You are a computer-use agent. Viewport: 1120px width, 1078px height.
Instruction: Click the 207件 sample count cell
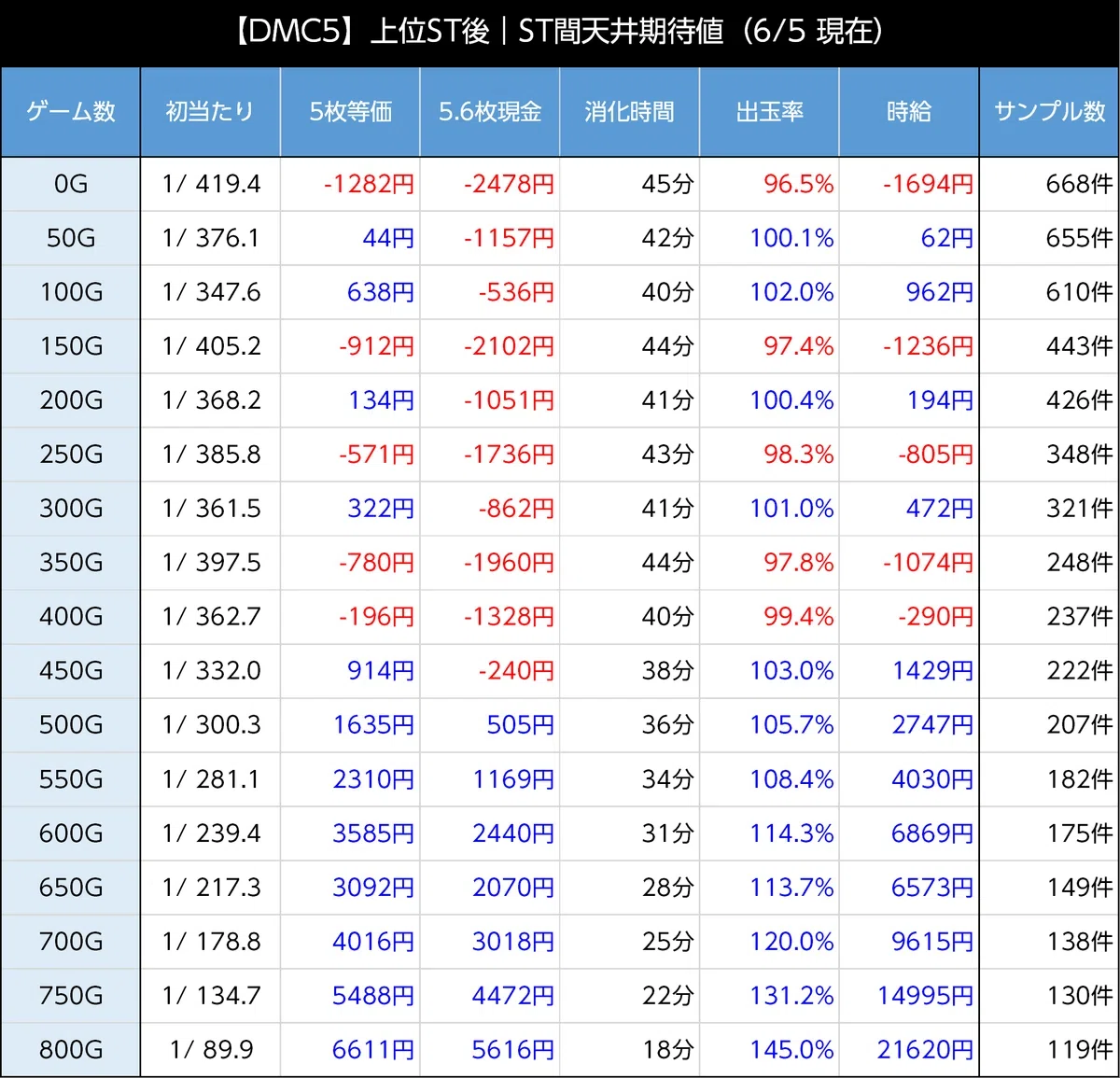click(1050, 725)
